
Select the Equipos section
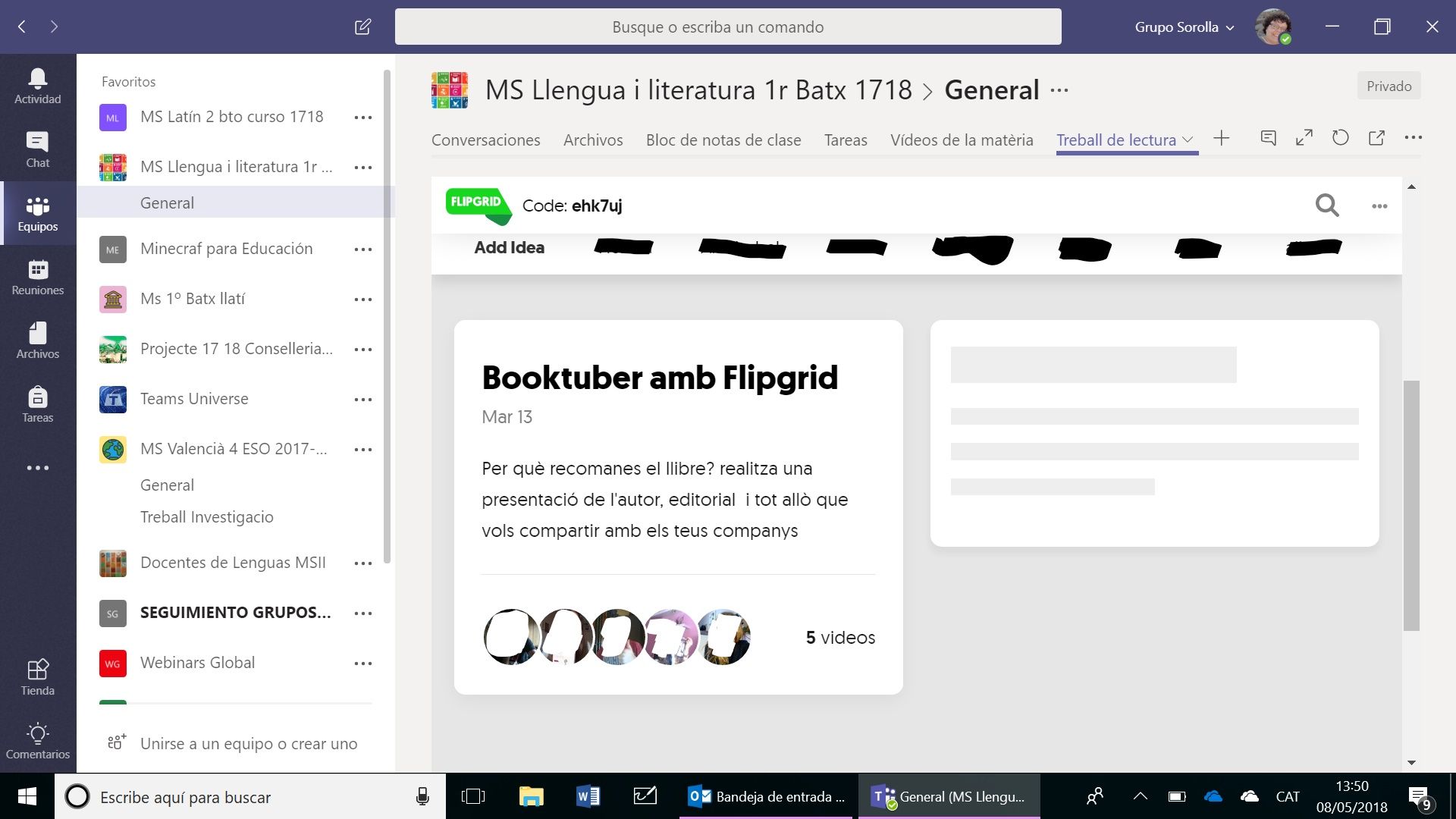click(37, 213)
